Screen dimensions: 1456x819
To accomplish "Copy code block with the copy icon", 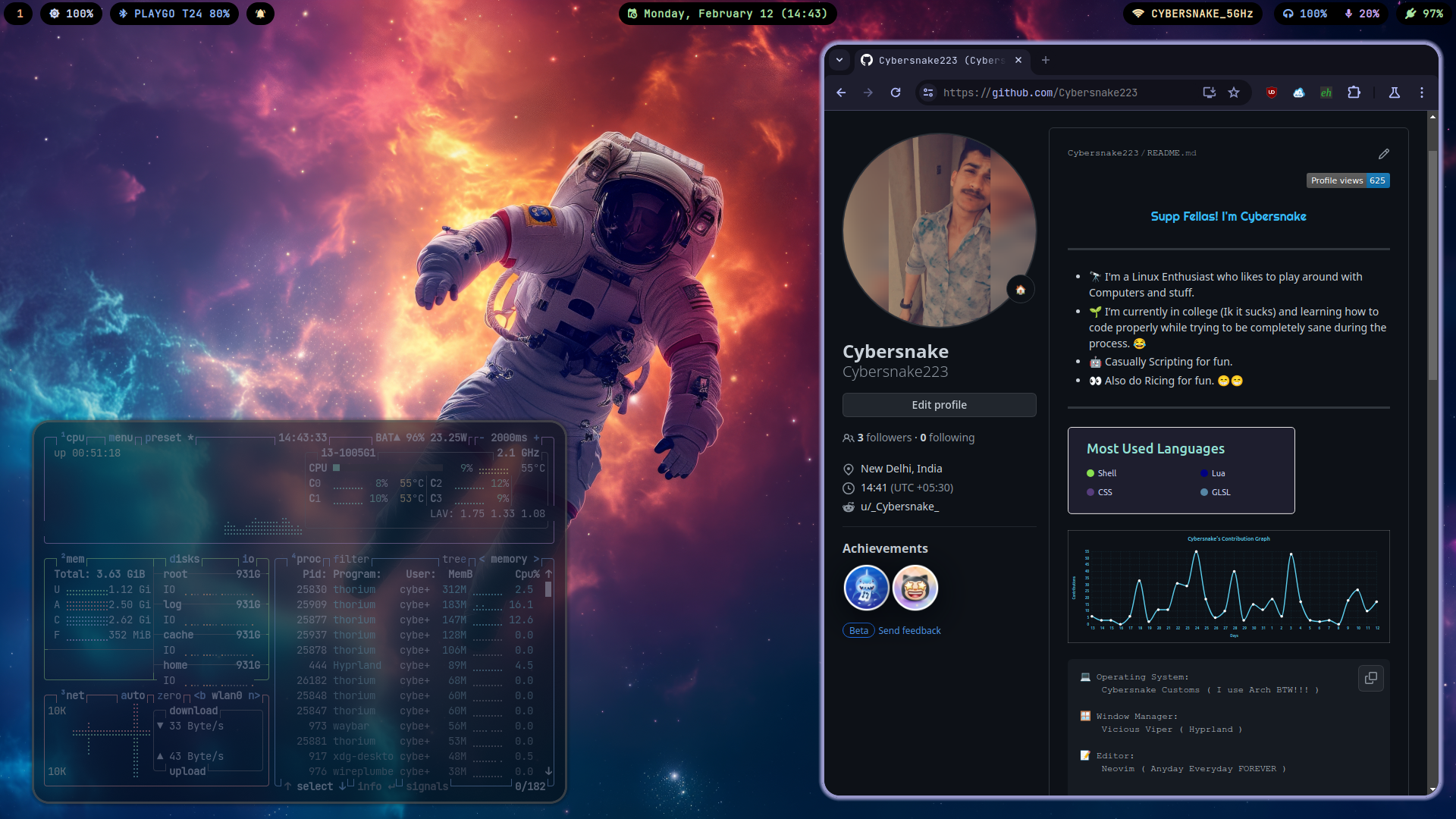I will [x=1370, y=678].
